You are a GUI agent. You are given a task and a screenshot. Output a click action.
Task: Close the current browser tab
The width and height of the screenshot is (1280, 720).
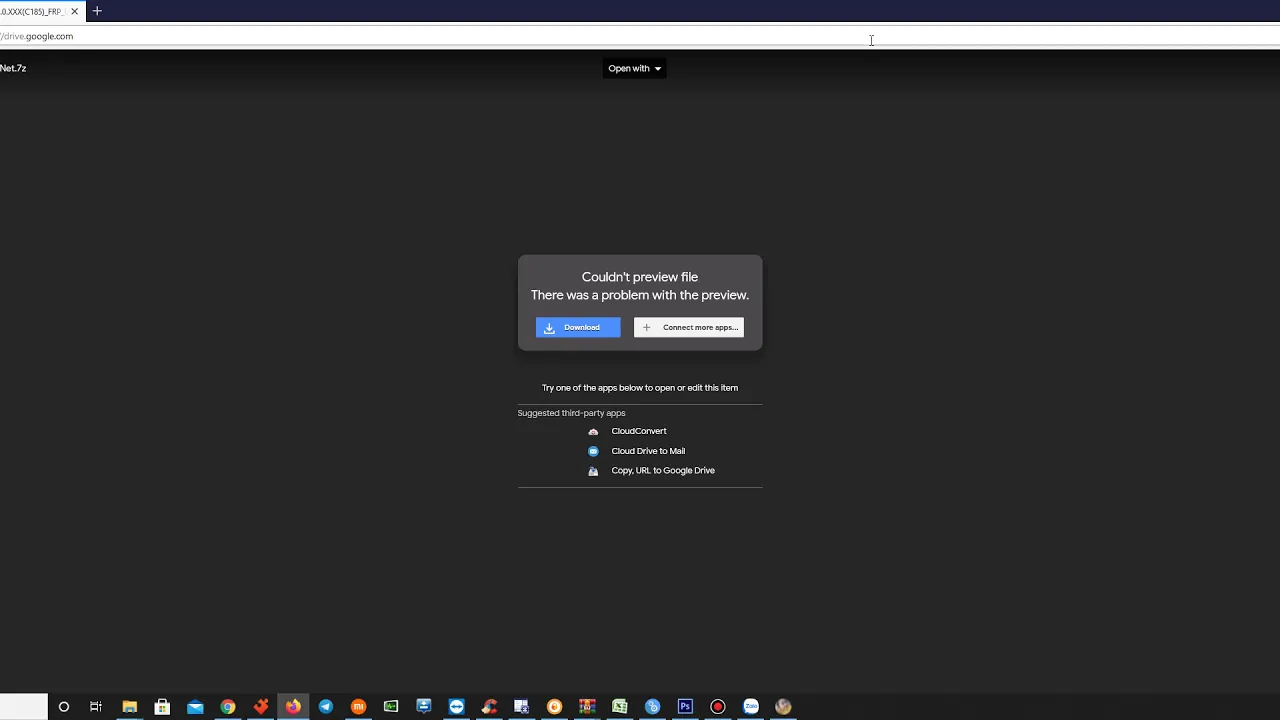point(74,11)
